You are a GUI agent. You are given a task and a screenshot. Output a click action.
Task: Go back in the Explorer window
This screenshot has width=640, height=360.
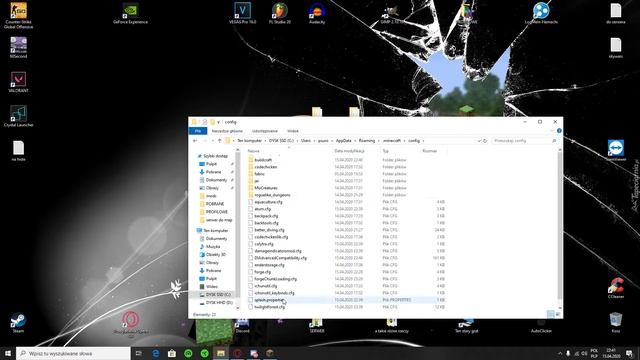pos(195,141)
